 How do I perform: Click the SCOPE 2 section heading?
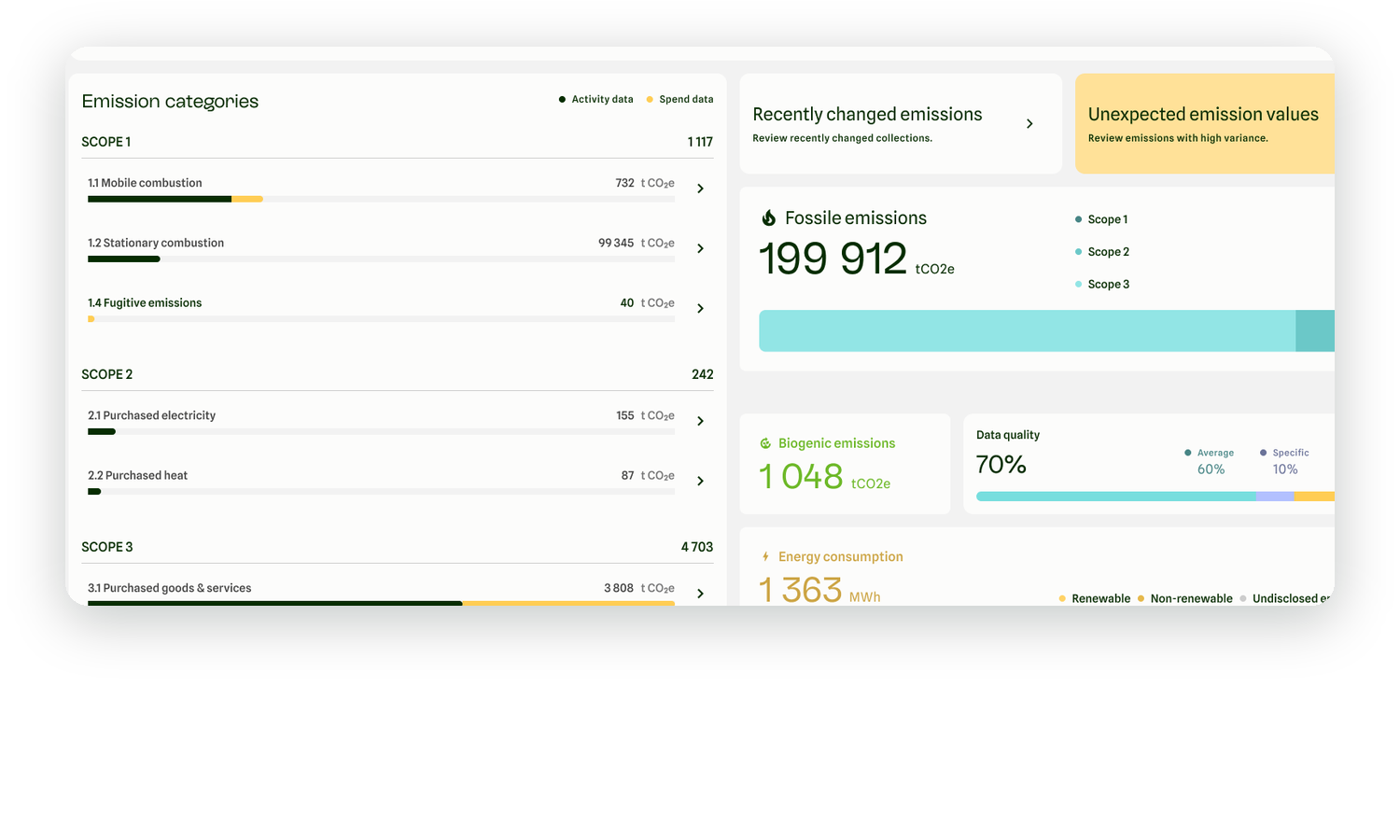point(107,374)
